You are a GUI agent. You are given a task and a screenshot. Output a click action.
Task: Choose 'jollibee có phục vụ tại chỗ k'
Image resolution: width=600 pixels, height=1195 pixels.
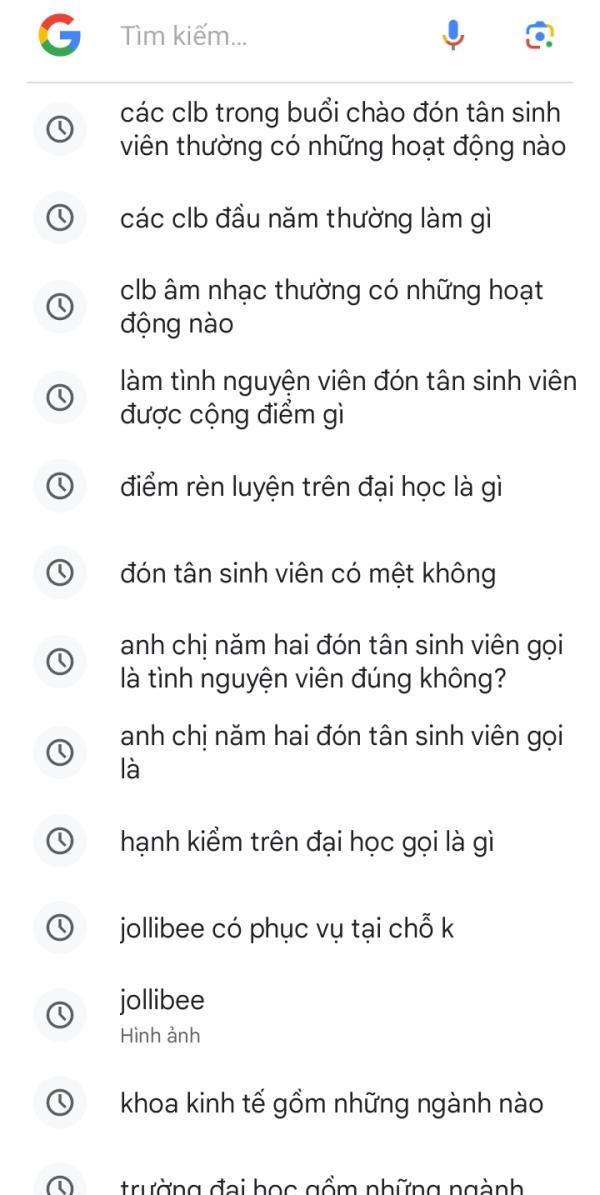305,927
